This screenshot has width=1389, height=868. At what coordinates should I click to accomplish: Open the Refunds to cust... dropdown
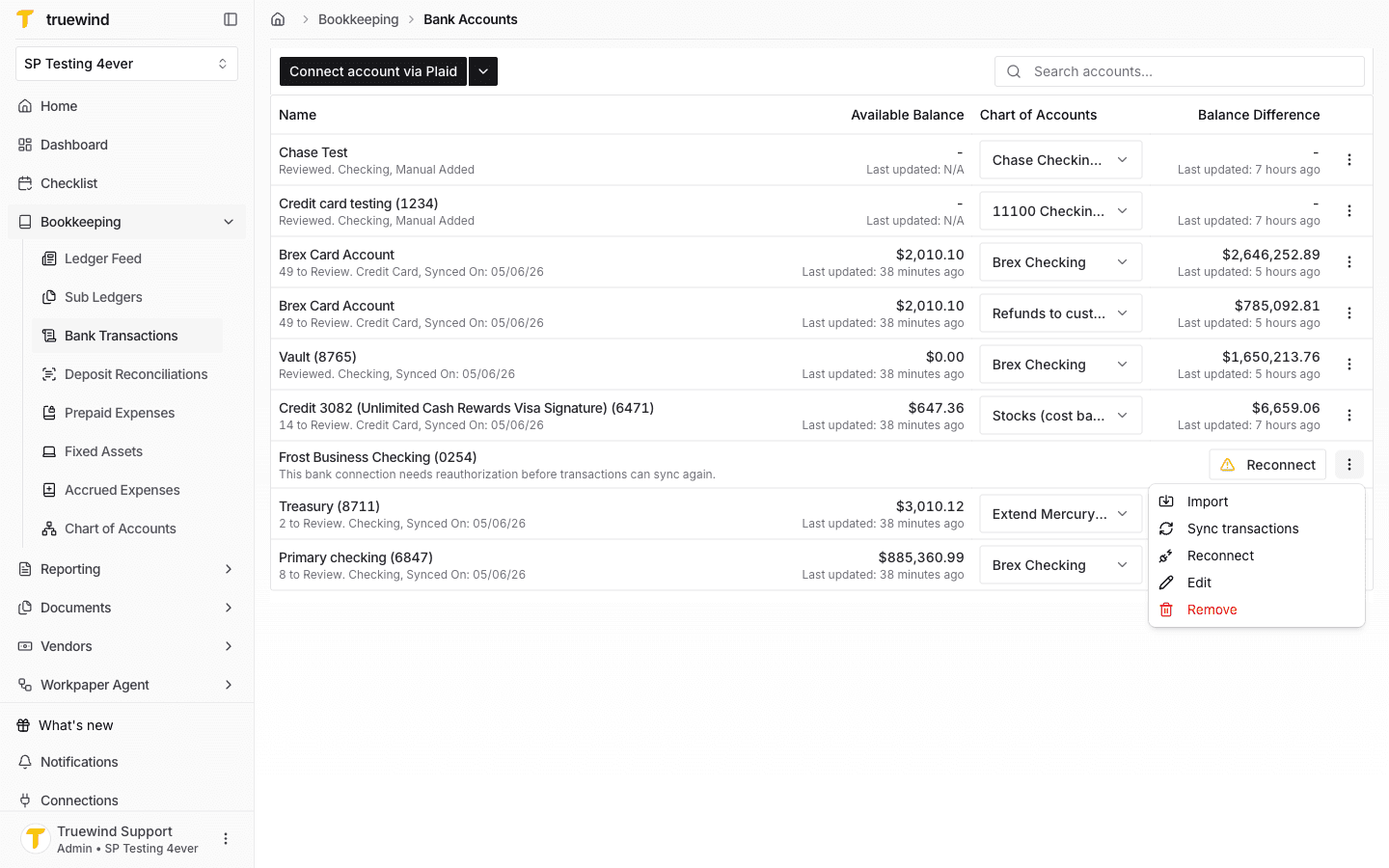pyautogui.click(x=1060, y=313)
